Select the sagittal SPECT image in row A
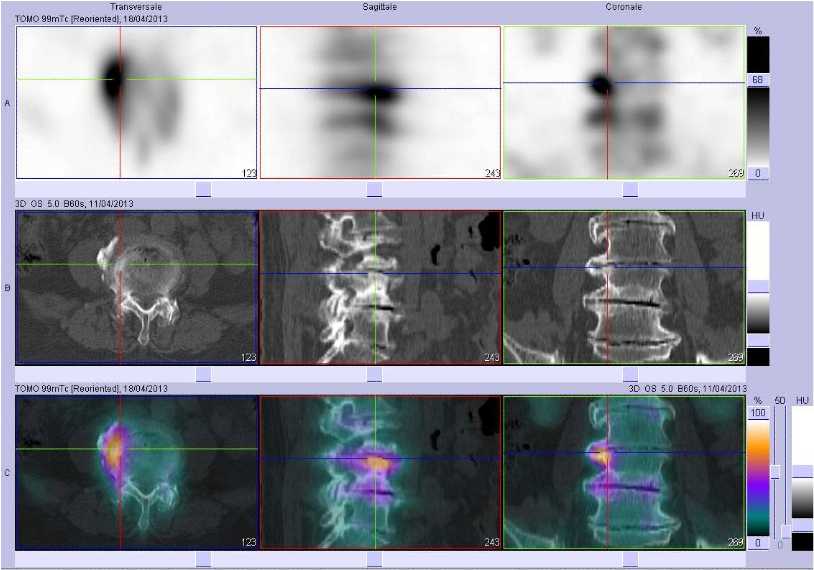This screenshot has height=570, width=814. (x=380, y=102)
